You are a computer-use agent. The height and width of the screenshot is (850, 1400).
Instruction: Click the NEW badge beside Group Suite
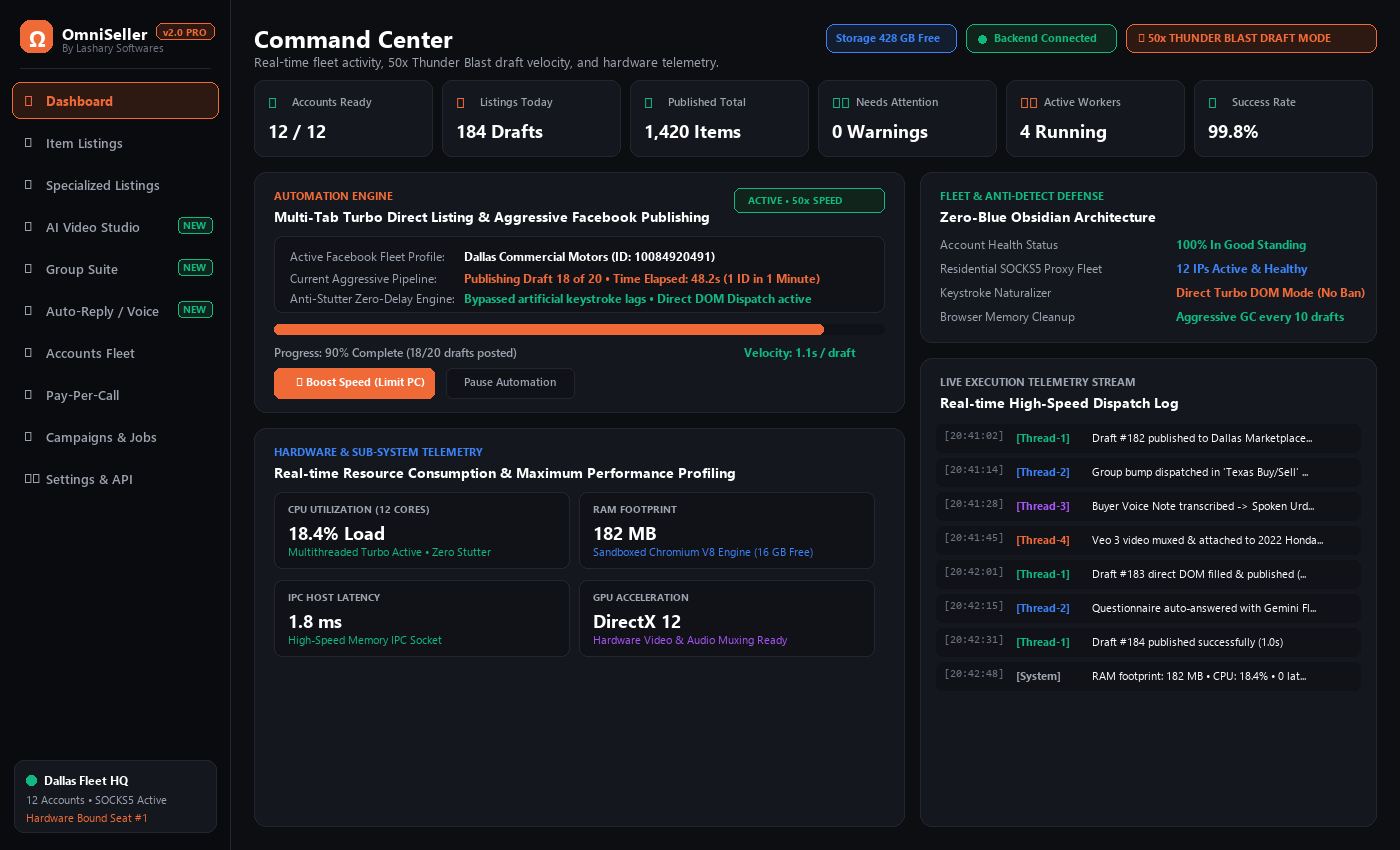[x=195, y=268]
